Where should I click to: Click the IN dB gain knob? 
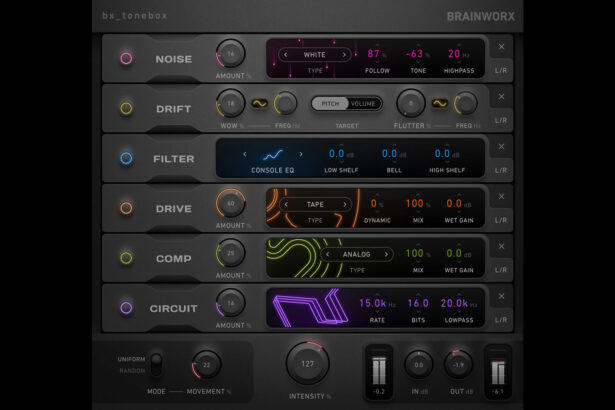418,364
